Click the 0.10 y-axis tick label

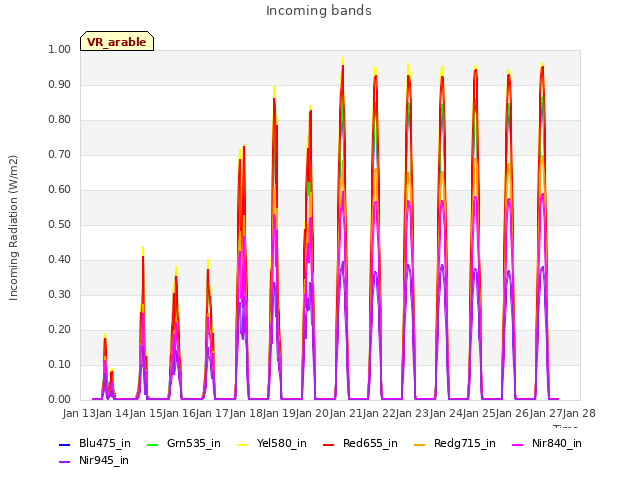point(60,364)
